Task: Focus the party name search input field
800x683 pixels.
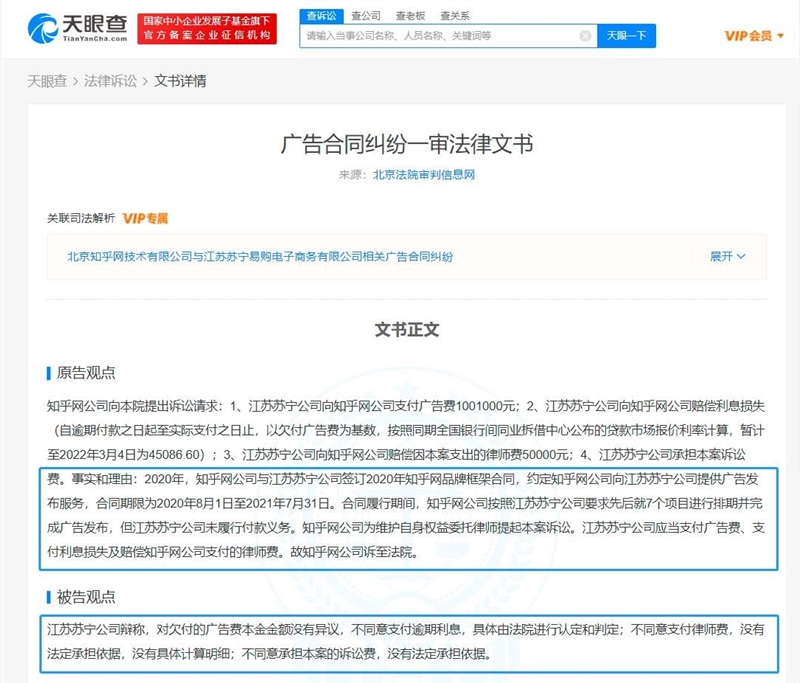Action: [442, 36]
